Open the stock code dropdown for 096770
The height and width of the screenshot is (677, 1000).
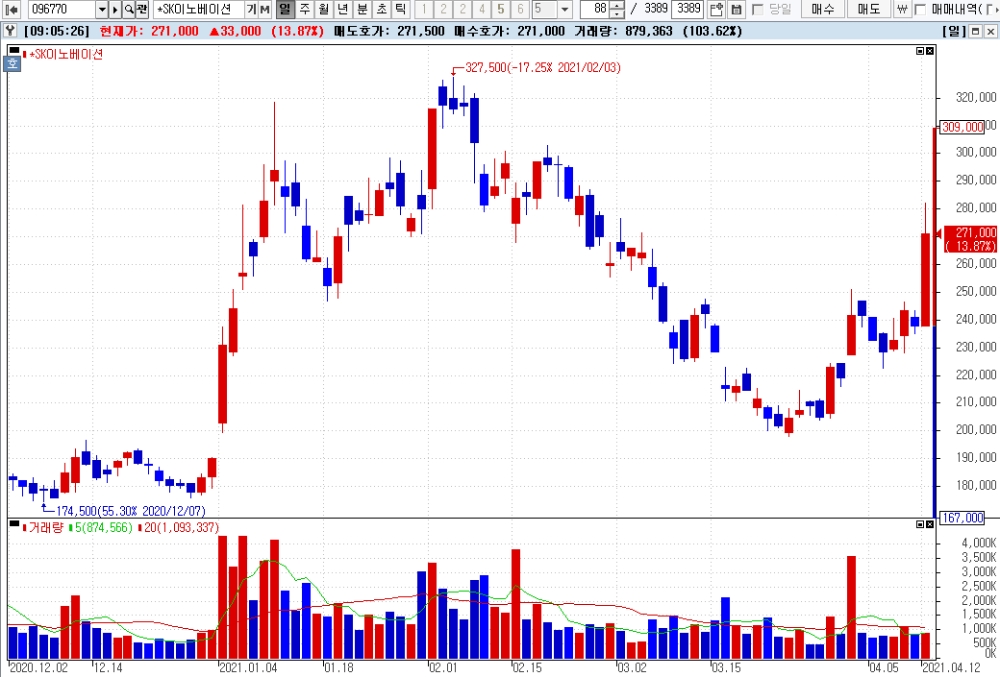[x=102, y=9]
